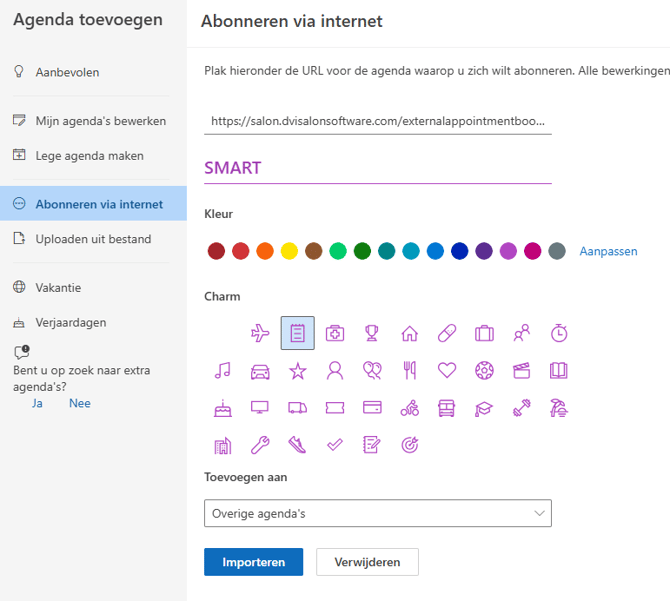Select the airplane charm icon
670x601 pixels.
(260, 333)
